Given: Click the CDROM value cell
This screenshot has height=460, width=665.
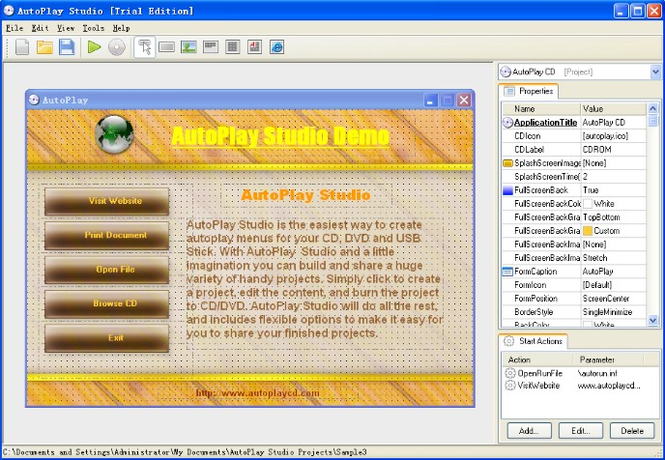Looking at the screenshot, I should 614,150.
